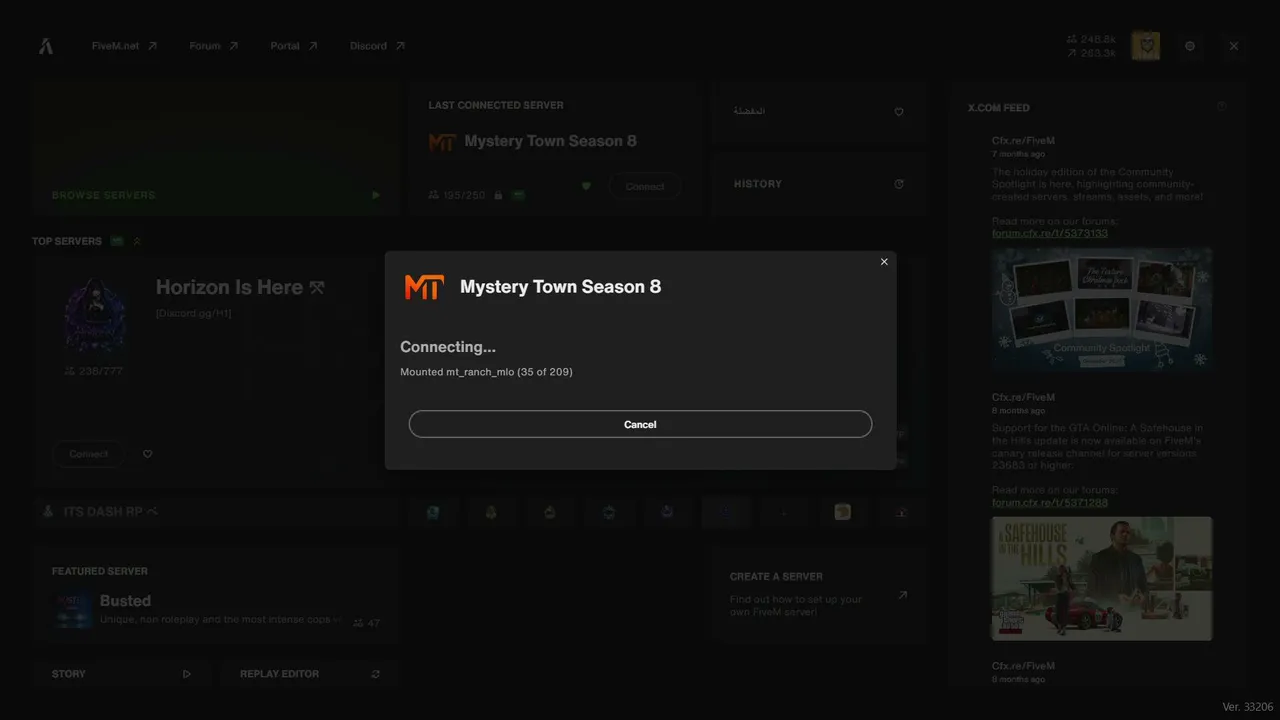Click the MT logo in the connecting dialog
The width and height of the screenshot is (1280, 720).
coord(424,287)
